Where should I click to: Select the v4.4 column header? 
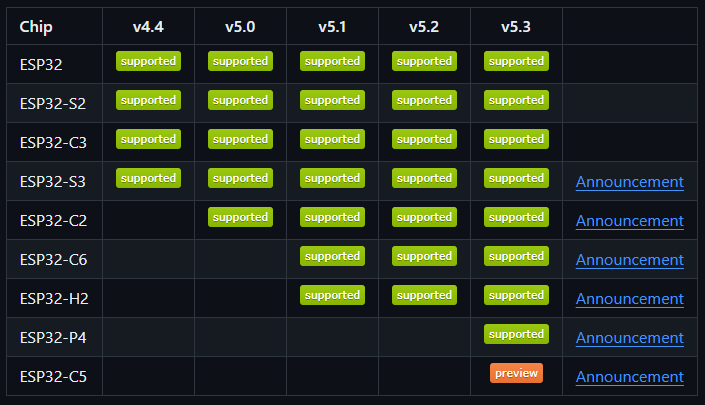coord(148,26)
